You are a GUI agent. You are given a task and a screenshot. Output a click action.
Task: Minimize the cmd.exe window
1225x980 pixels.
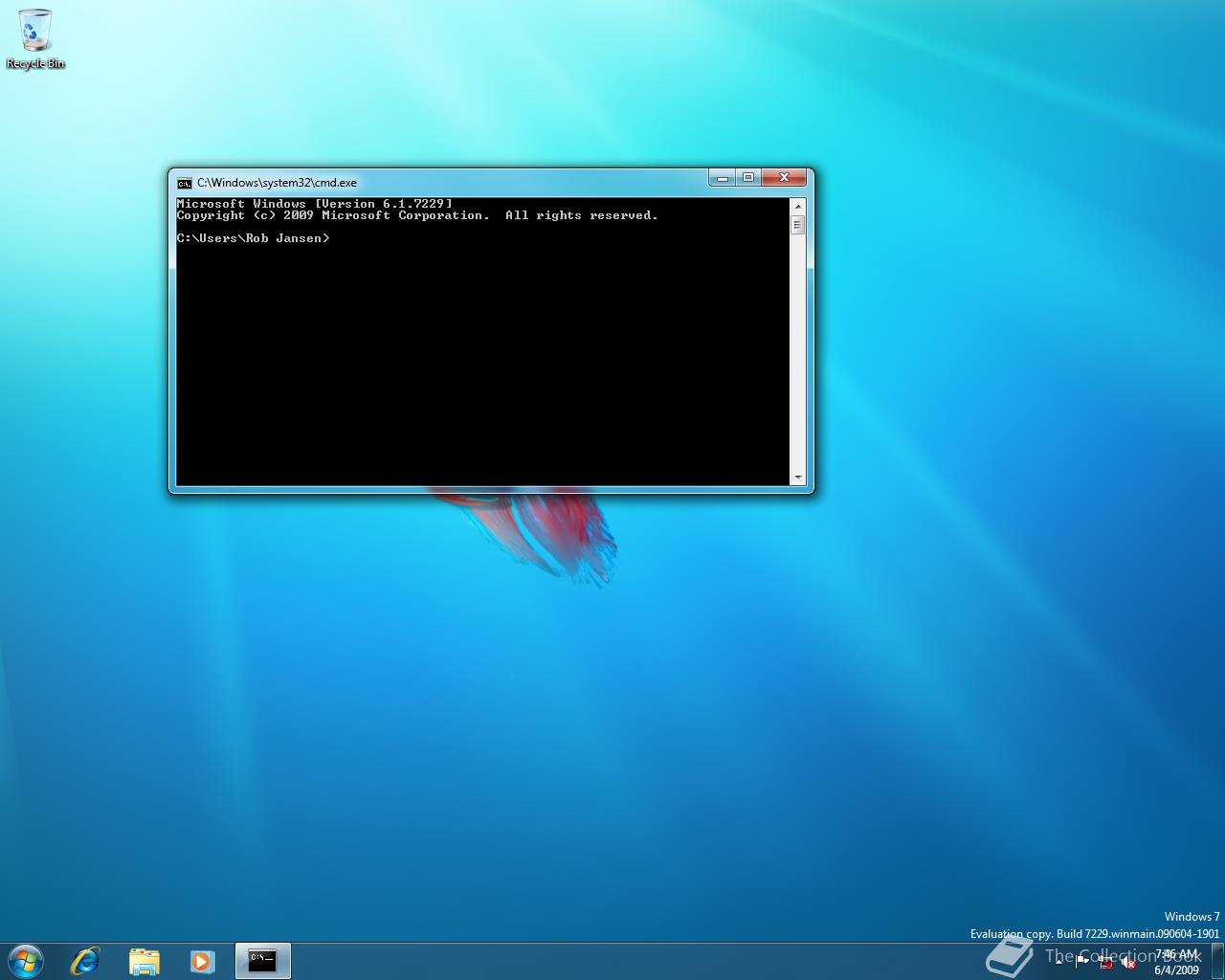[723, 178]
